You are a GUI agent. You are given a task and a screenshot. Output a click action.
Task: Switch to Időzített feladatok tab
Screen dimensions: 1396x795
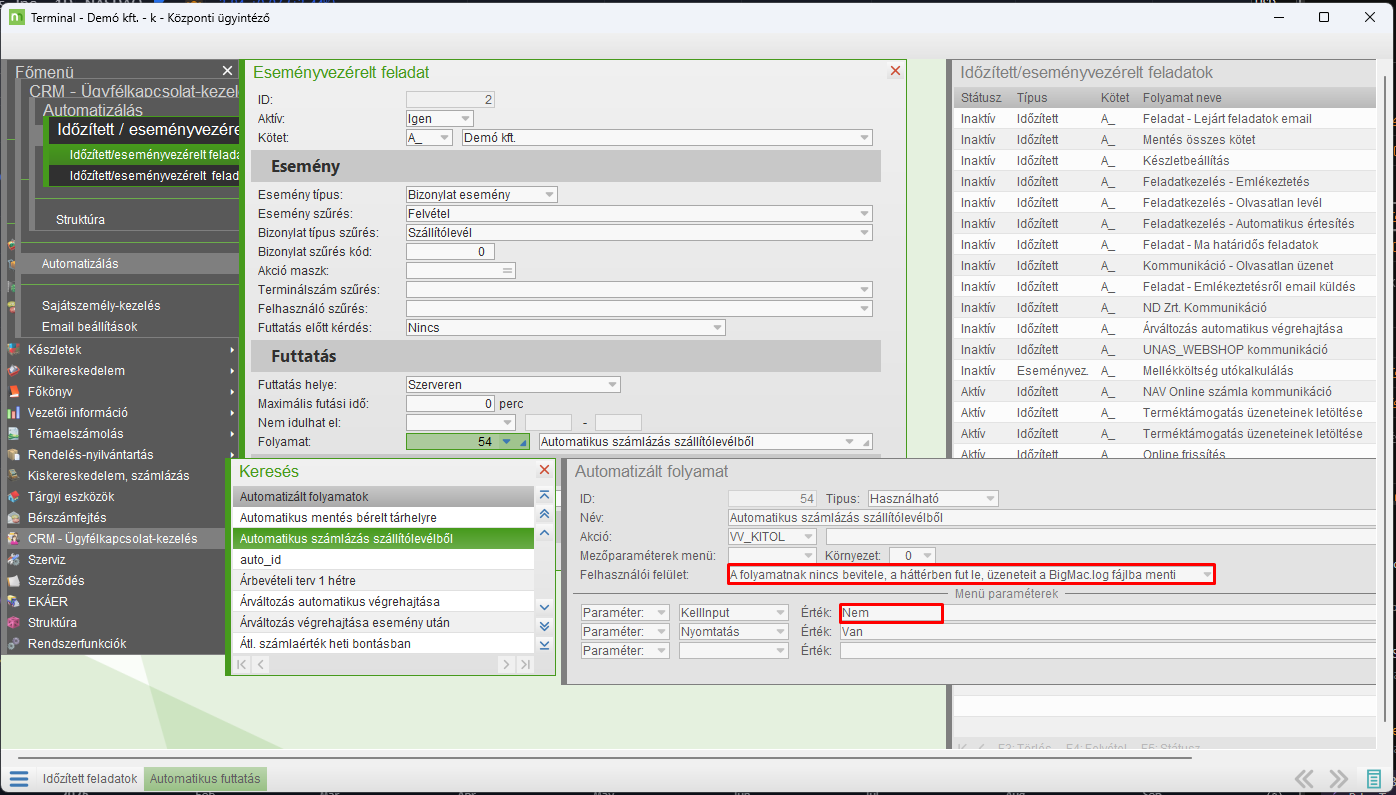90,779
